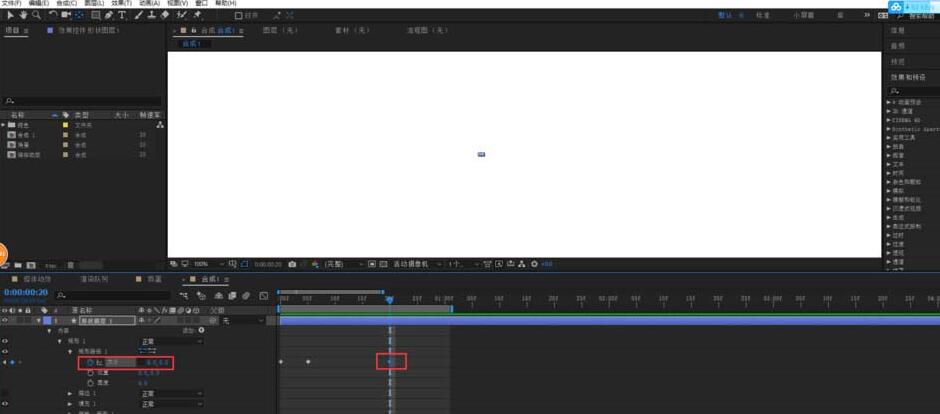Viewport: 940px width, 414px height.
Task: Collapse the 矩形 1 group
Action: pyautogui.click(x=59, y=341)
